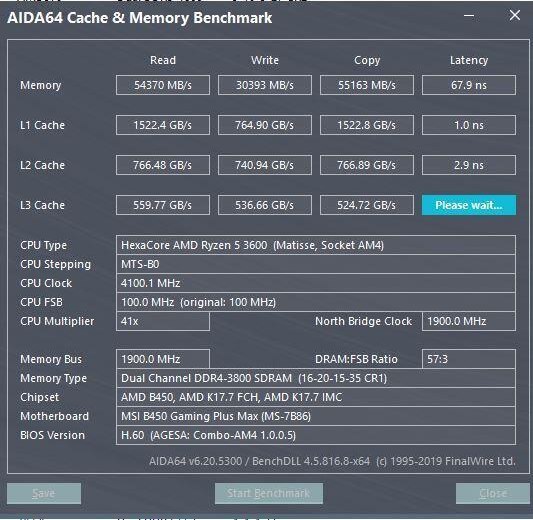Click the Memory Bus field 1900.0 MHz
Viewport: 533px width, 520px height.
163,359
